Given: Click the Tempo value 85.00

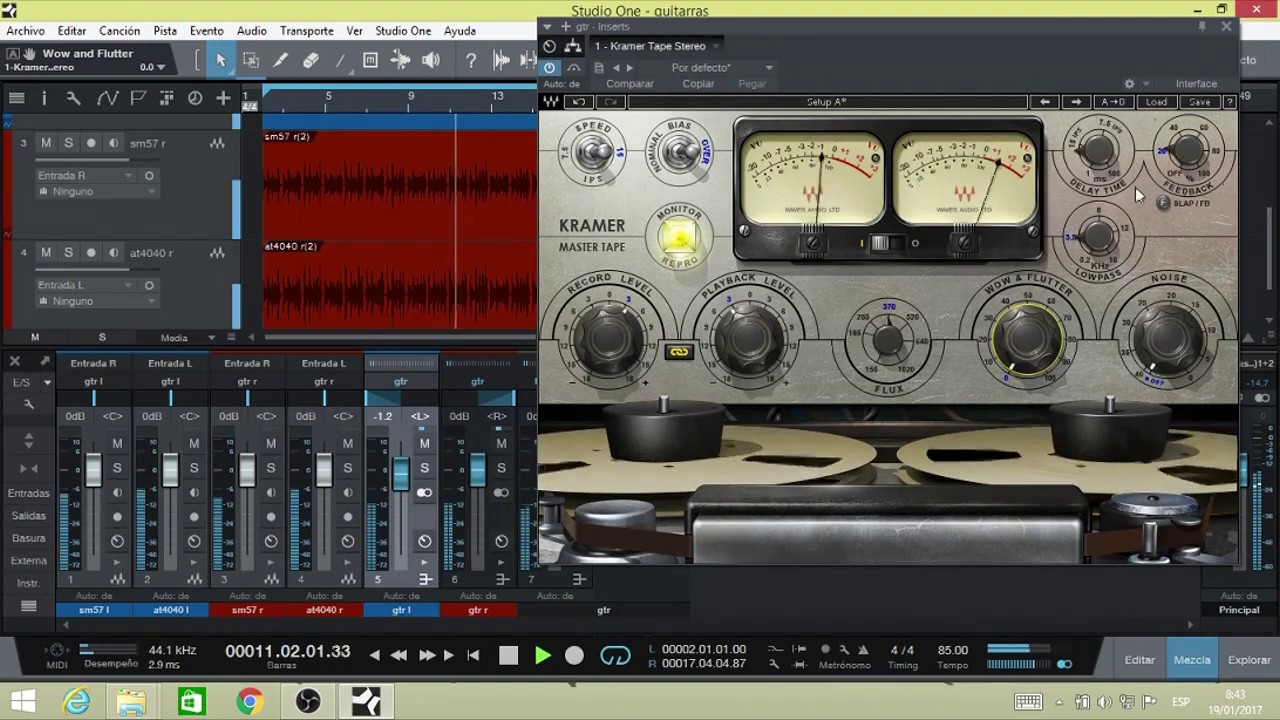Looking at the screenshot, I should pyautogui.click(x=953, y=650).
